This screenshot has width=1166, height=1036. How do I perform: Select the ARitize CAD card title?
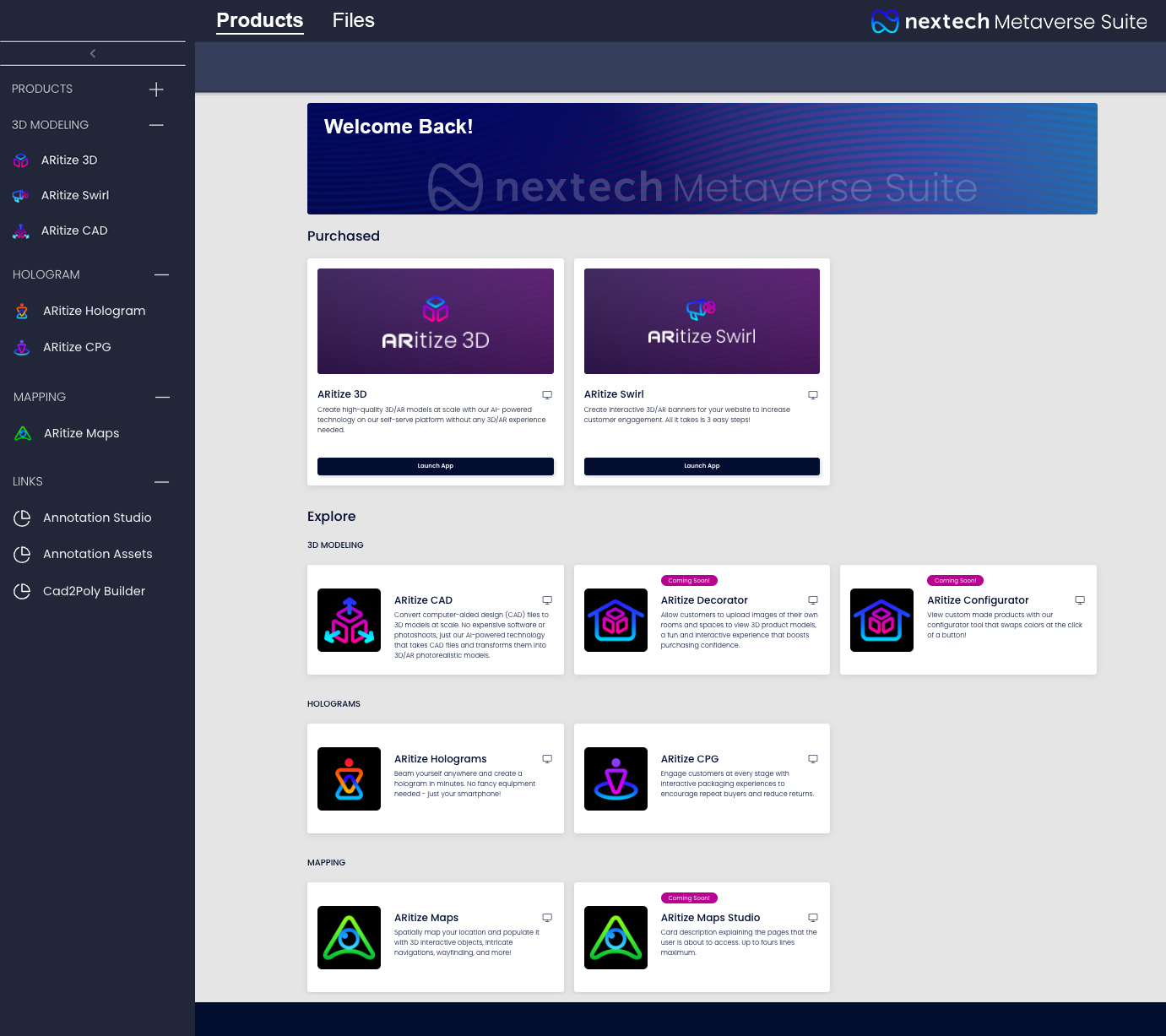coord(423,600)
